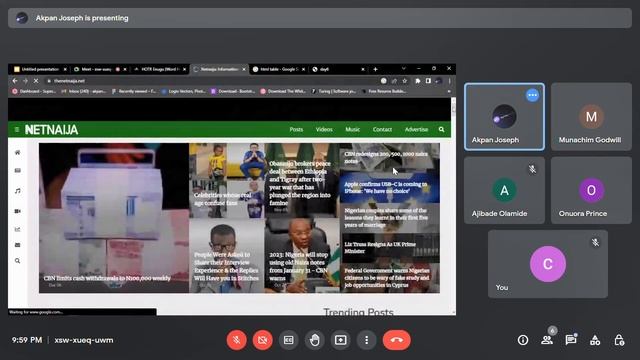
Task: Switch to Netnaija browser tab
Action: pyautogui.click(x=220, y=69)
